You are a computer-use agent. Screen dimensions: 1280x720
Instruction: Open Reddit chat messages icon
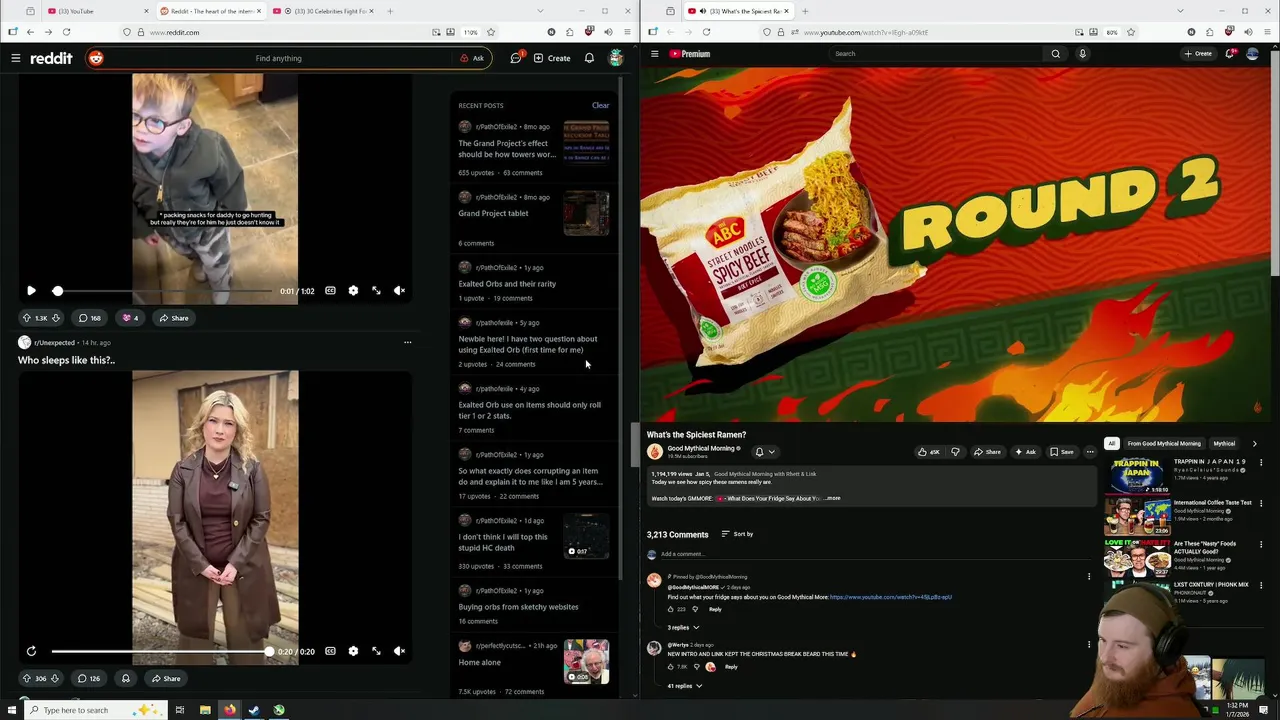[516, 58]
